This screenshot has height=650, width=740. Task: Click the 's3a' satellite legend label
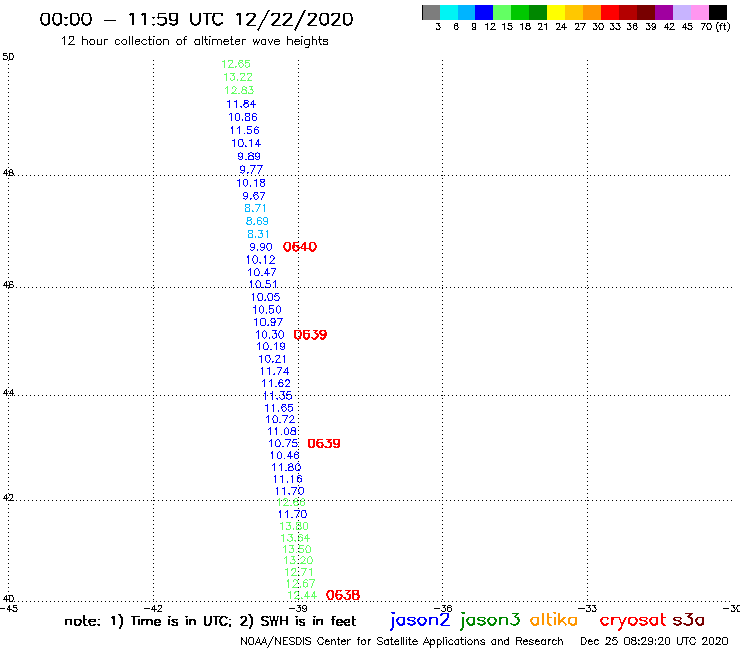(688, 620)
